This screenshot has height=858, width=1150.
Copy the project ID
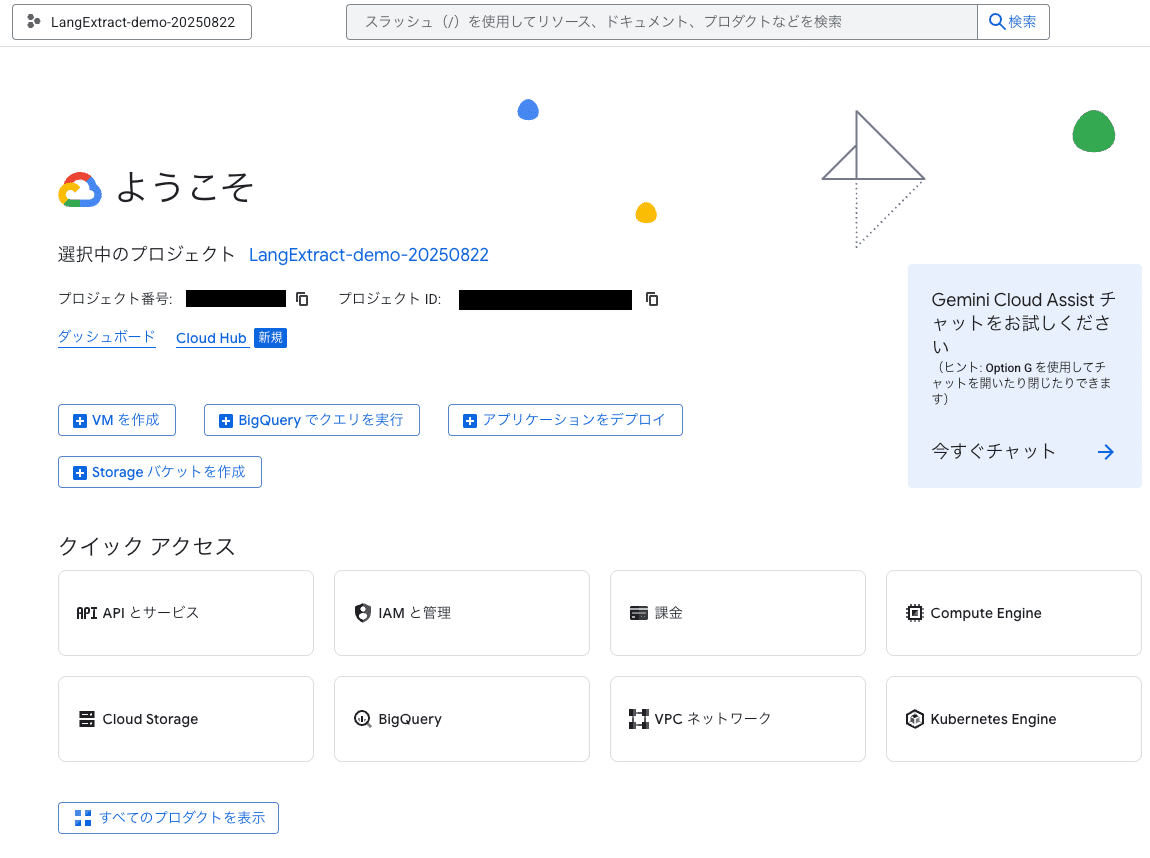coord(652,299)
